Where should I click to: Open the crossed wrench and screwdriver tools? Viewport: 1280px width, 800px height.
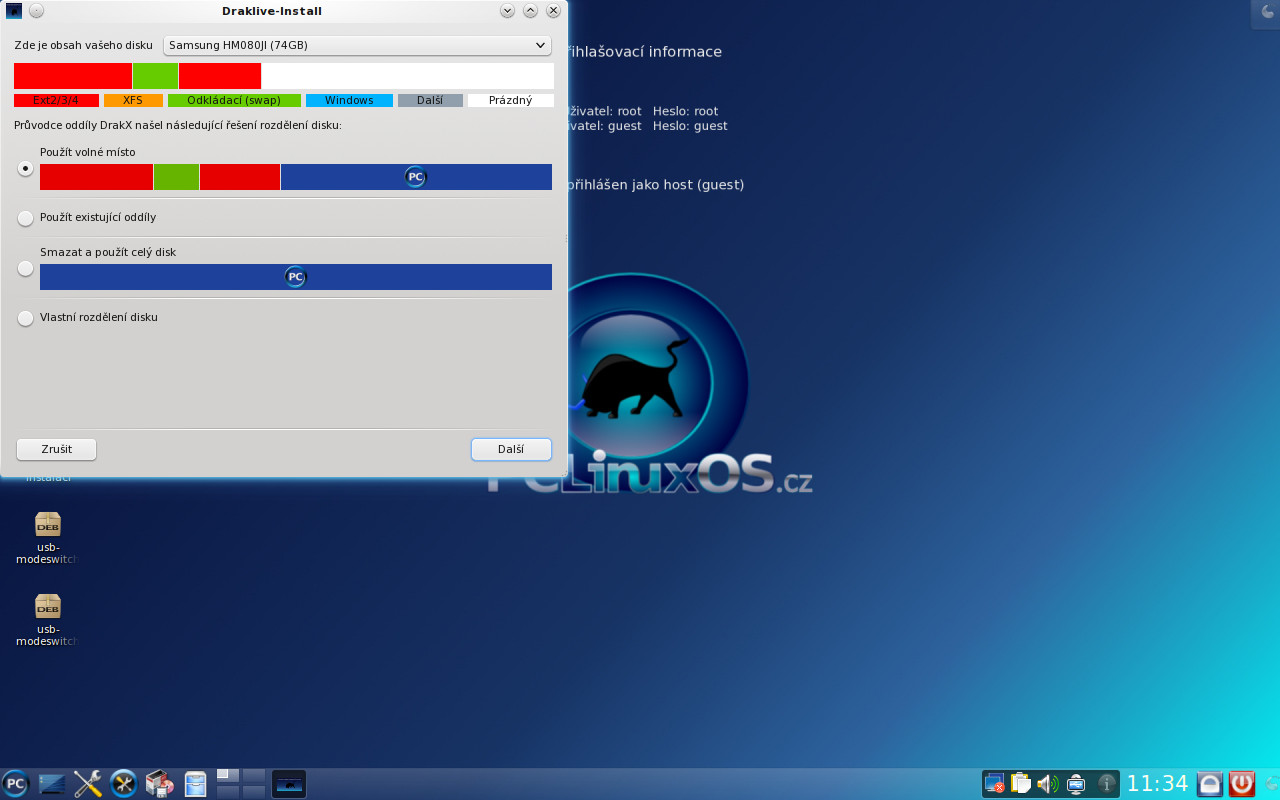point(88,784)
